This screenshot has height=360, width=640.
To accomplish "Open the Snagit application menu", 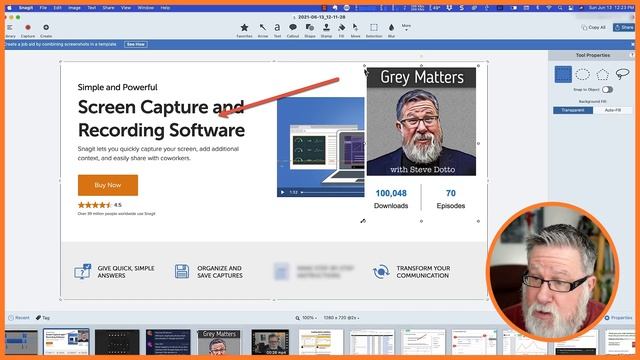I will [x=26, y=8].
